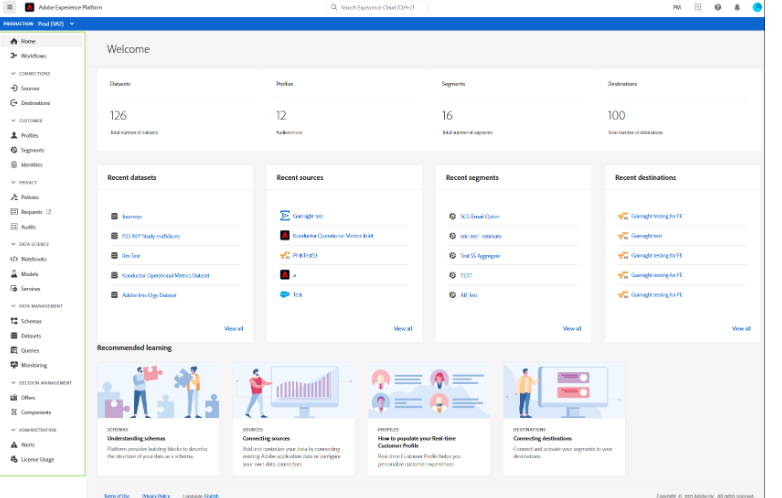Toggle the hamburger navigation menu
The image size is (782, 498).
click(x=9, y=7)
